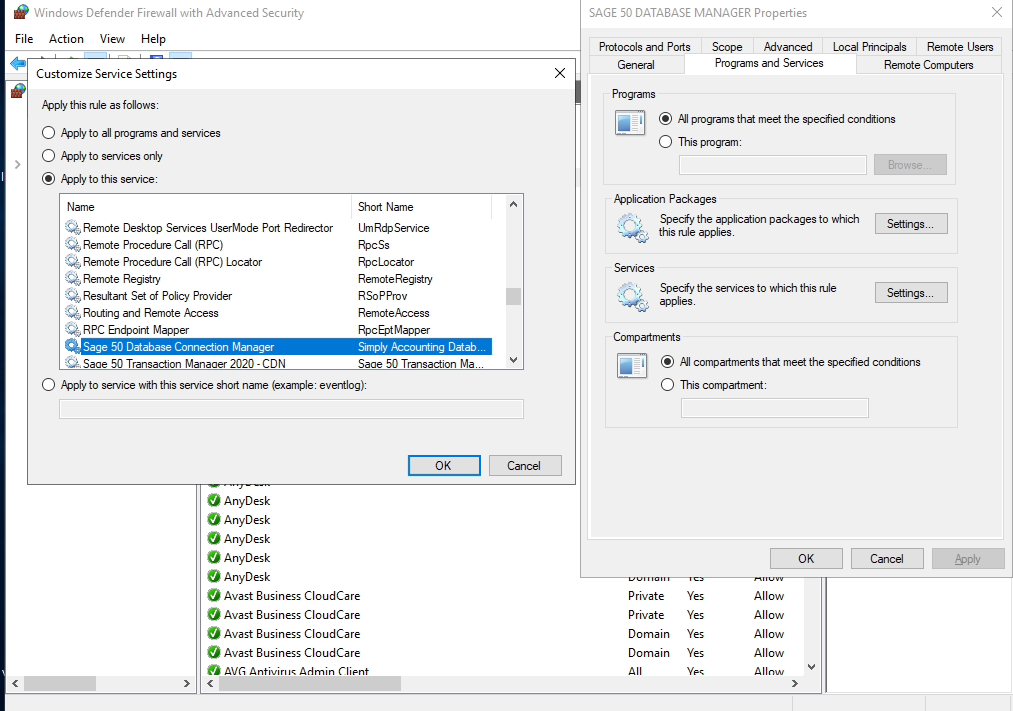This screenshot has height=711, width=1013.
Task: Open the Remote Computers tab
Action: click(x=928, y=65)
